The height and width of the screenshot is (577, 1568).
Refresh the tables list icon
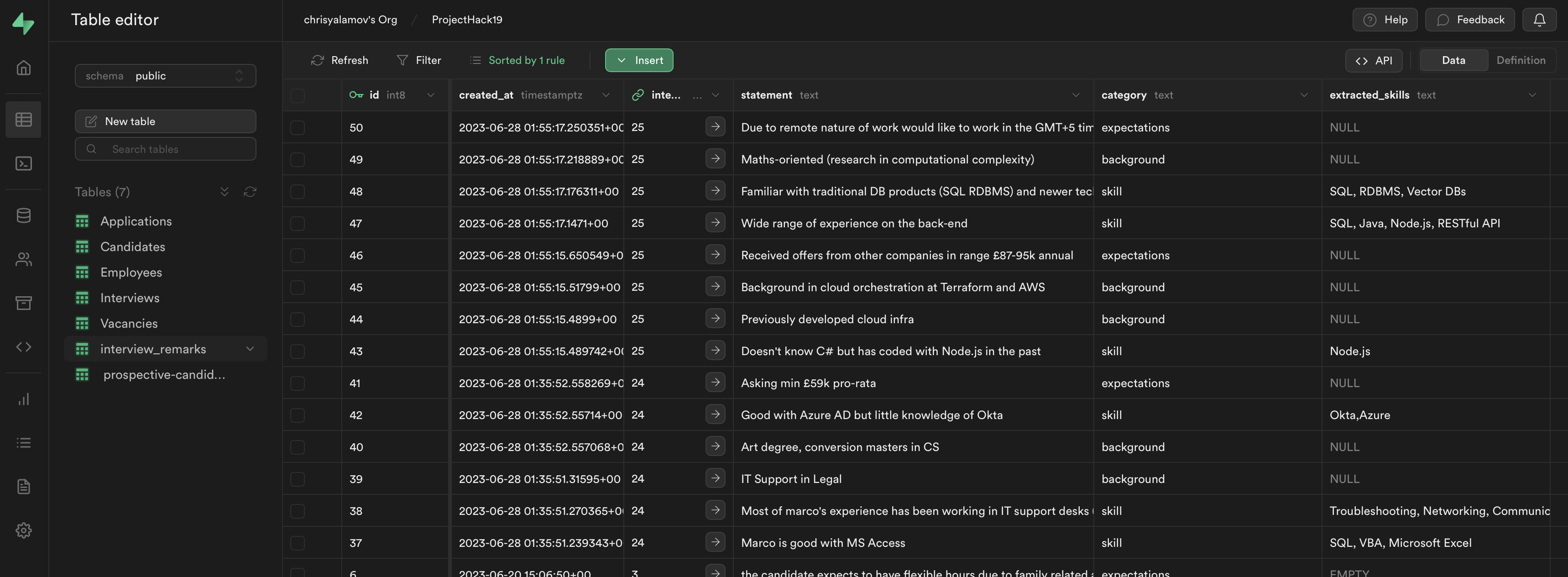point(250,192)
